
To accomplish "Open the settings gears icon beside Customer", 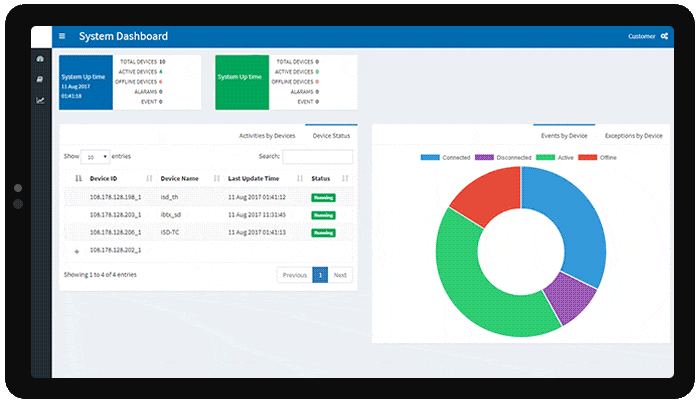I will pyautogui.click(x=664, y=36).
